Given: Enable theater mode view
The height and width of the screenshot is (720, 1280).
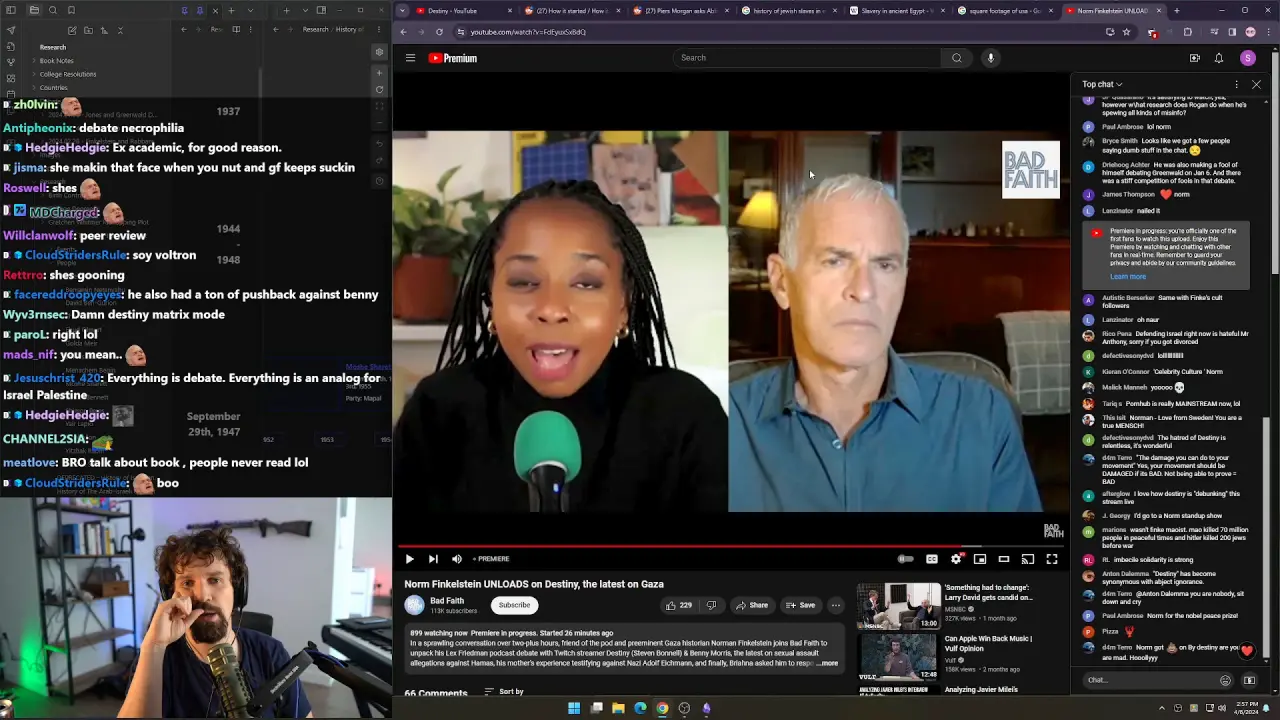Looking at the screenshot, I should (1004, 559).
